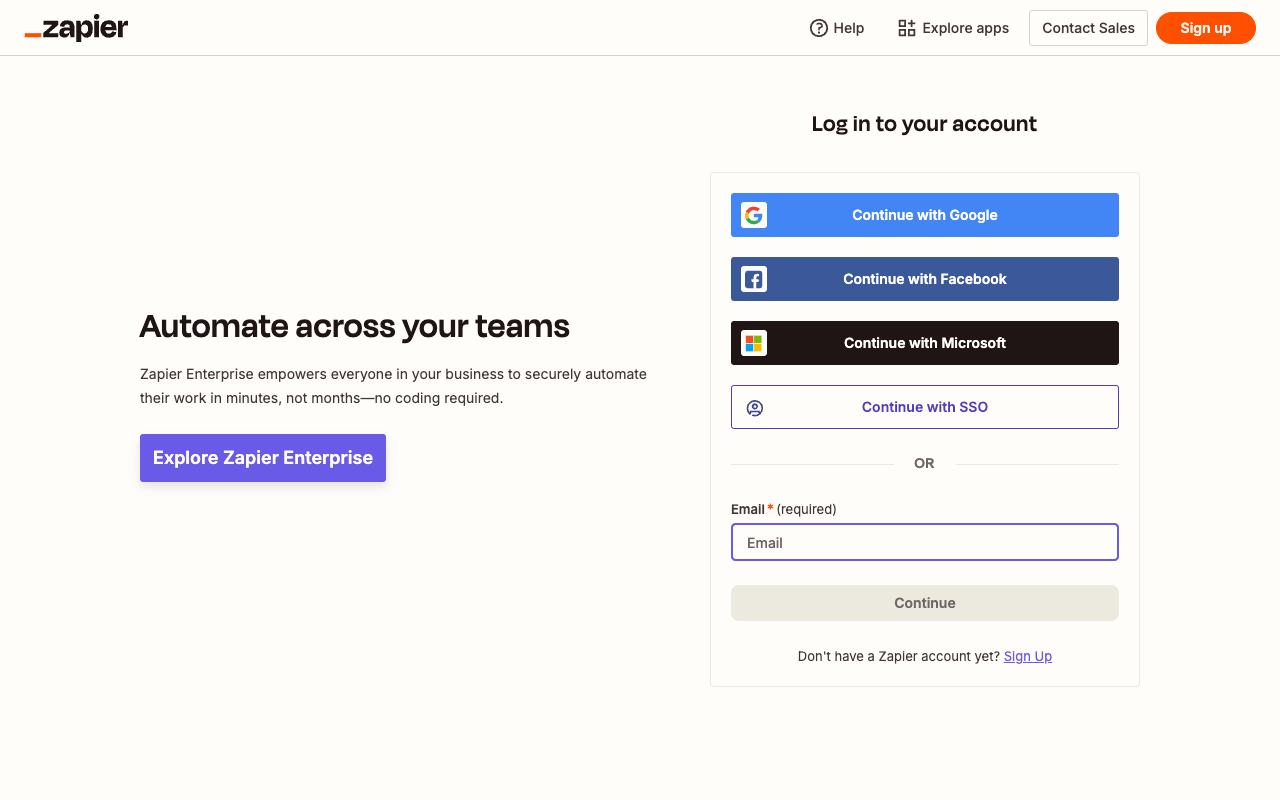Click Explore Zapier Enterprise button
Screen dimensions: 1280x800
tap(263, 458)
